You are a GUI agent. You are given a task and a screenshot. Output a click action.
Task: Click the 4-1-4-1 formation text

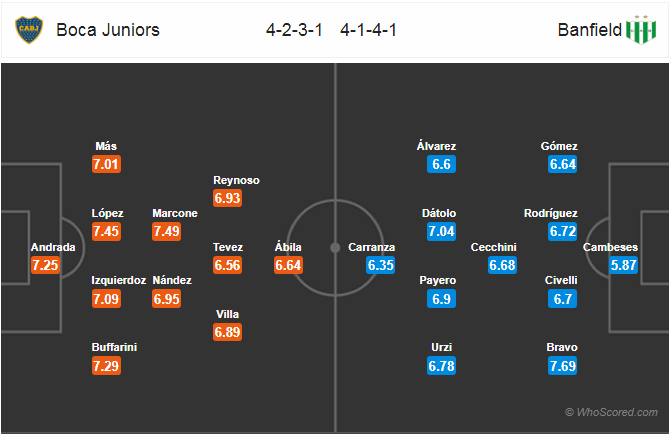pyautogui.click(x=368, y=30)
